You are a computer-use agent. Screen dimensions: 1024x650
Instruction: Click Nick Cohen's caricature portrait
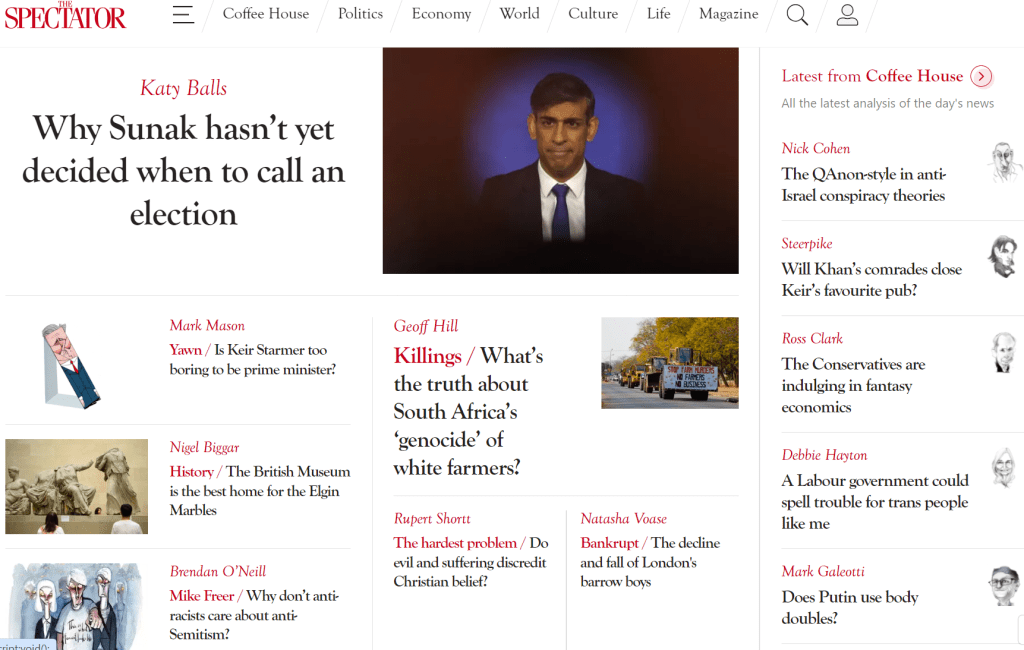(1004, 162)
